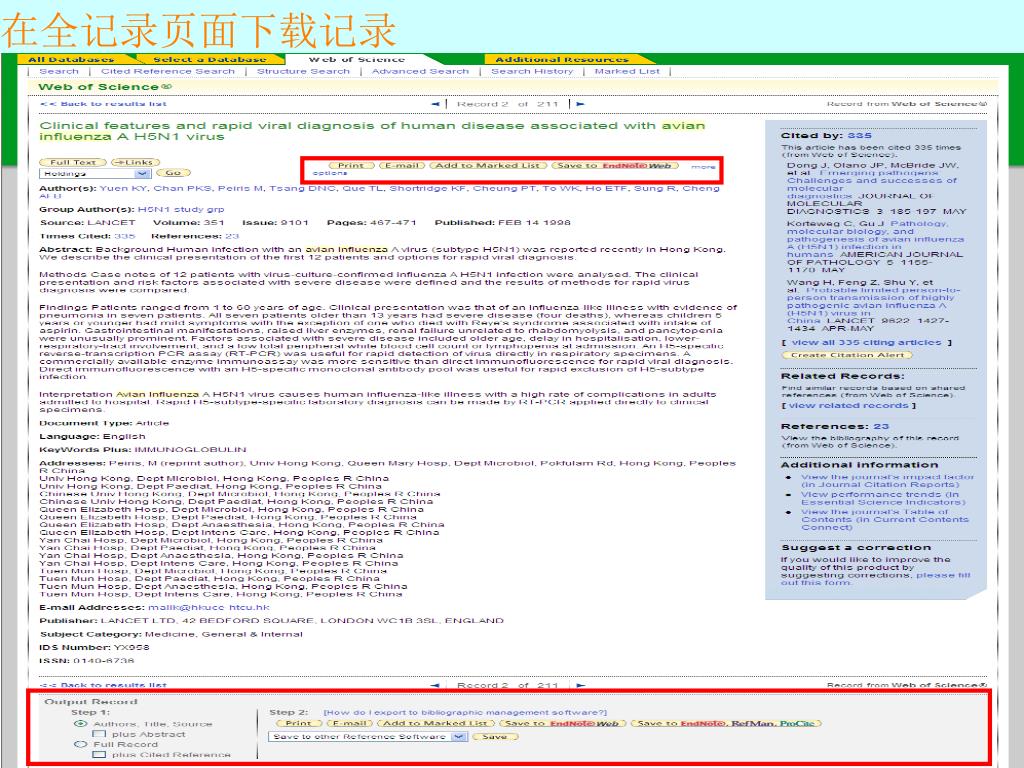Open the Holdings dropdown
The width and height of the screenshot is (1024, 768).
point(95,173)
